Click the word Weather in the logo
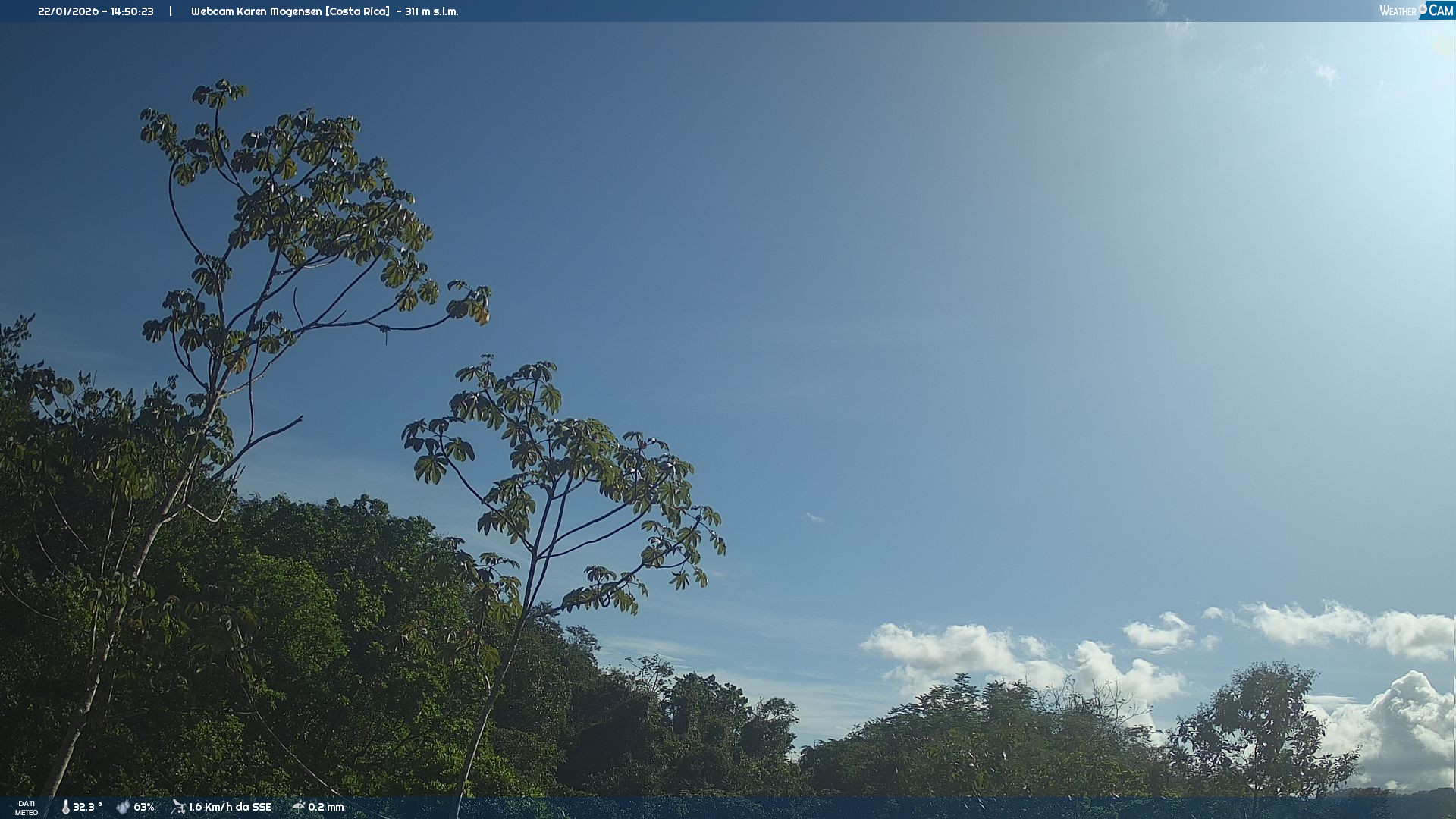Viewport: 1456px width, 819px height. (x=1398, y=11)
